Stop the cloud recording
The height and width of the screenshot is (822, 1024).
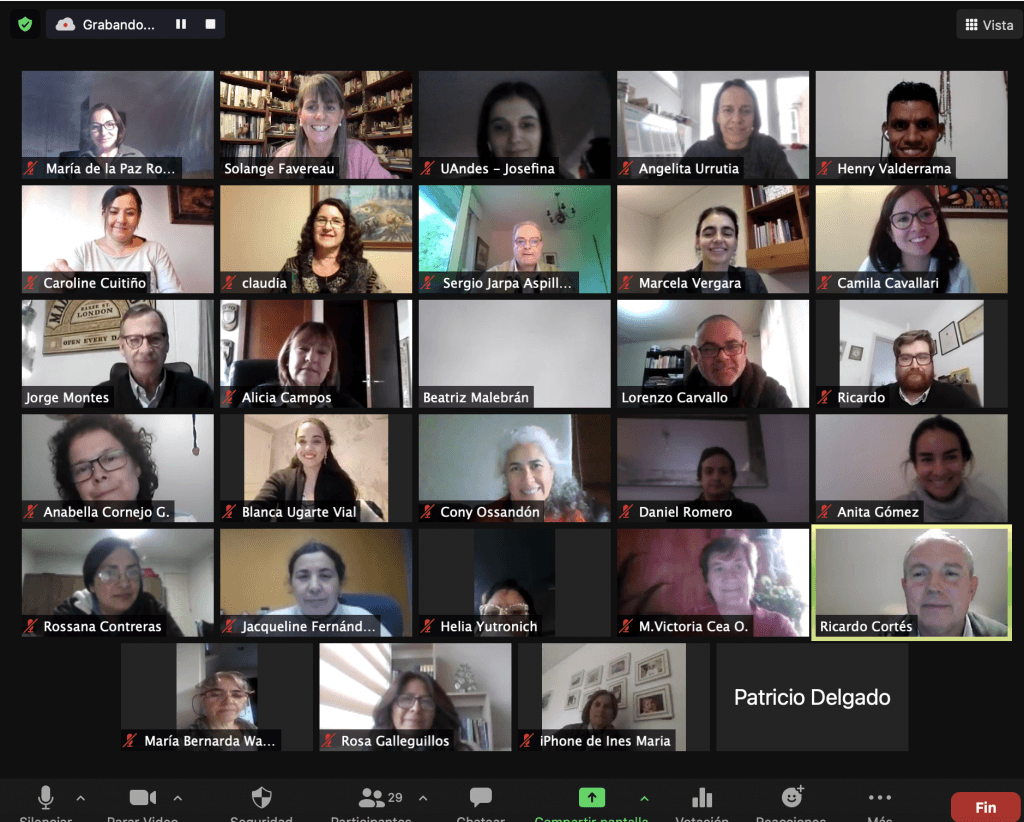(x=210, y=24)
